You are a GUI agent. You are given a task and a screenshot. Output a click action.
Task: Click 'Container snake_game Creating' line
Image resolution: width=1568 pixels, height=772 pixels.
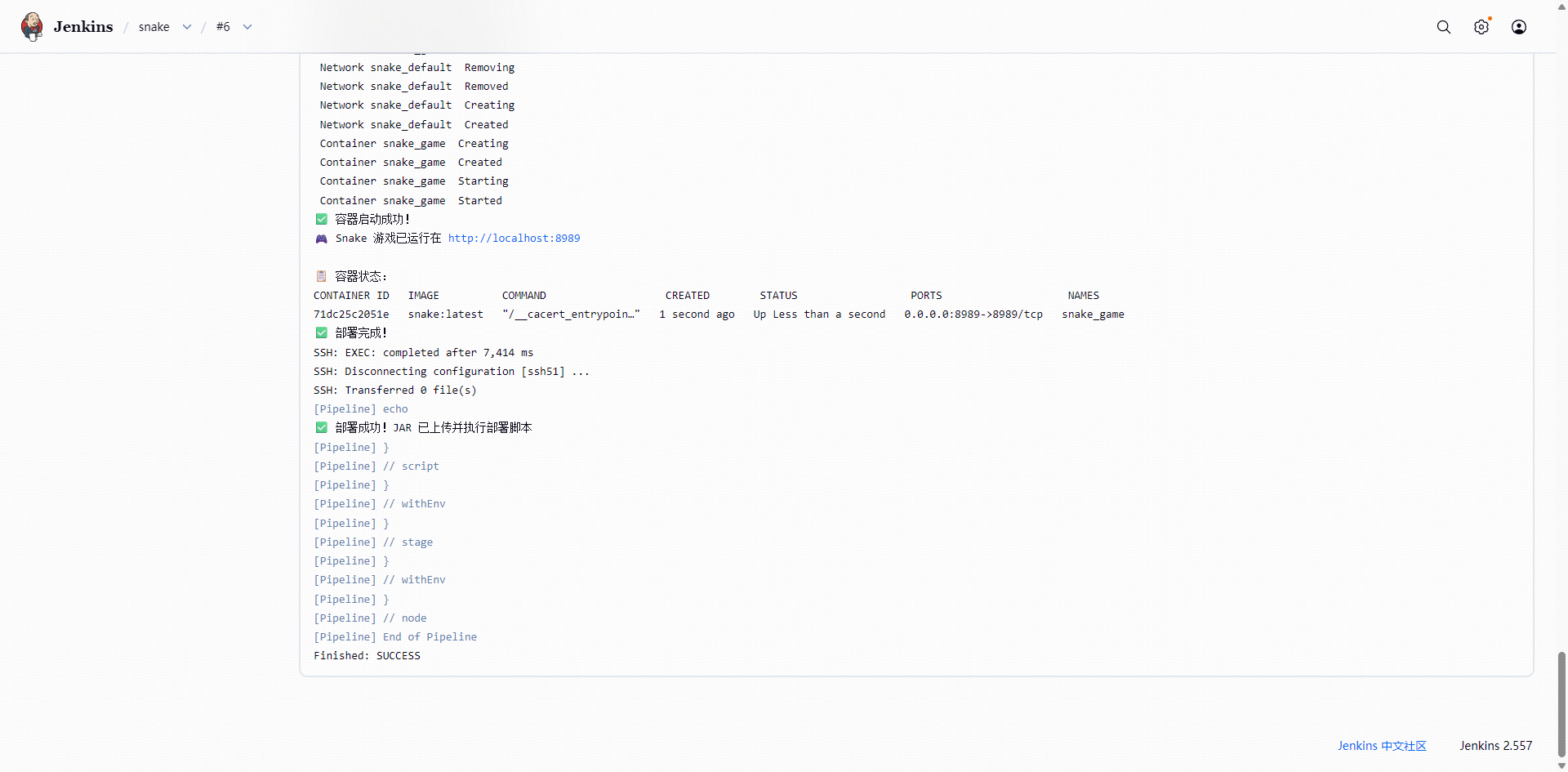pos(414,144)
